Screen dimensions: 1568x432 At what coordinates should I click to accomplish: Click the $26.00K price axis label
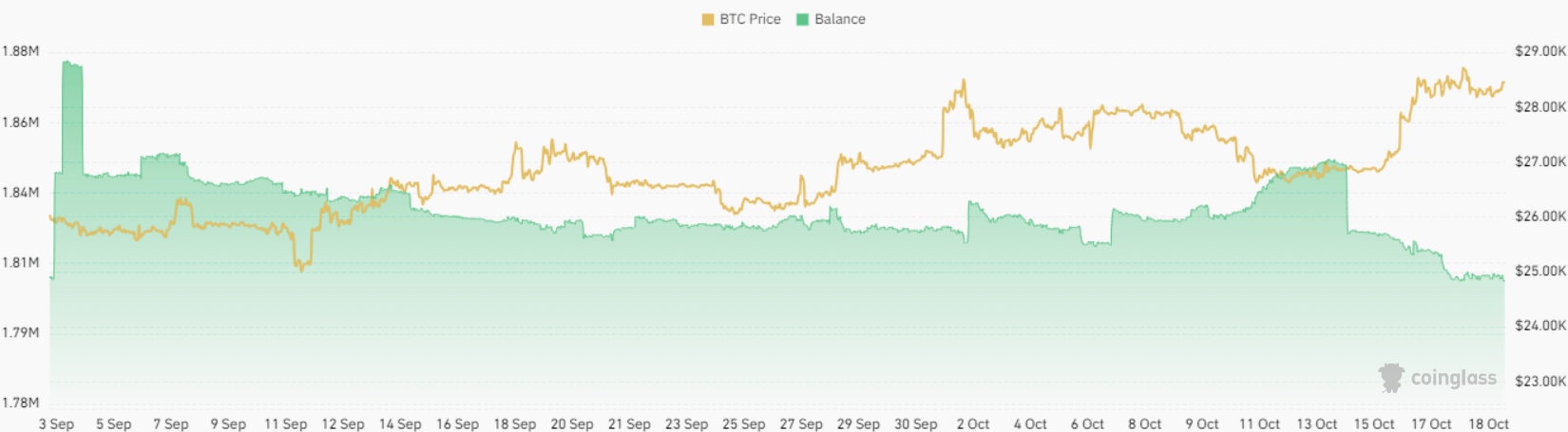pyautogui.click(x=1540, y=216)
